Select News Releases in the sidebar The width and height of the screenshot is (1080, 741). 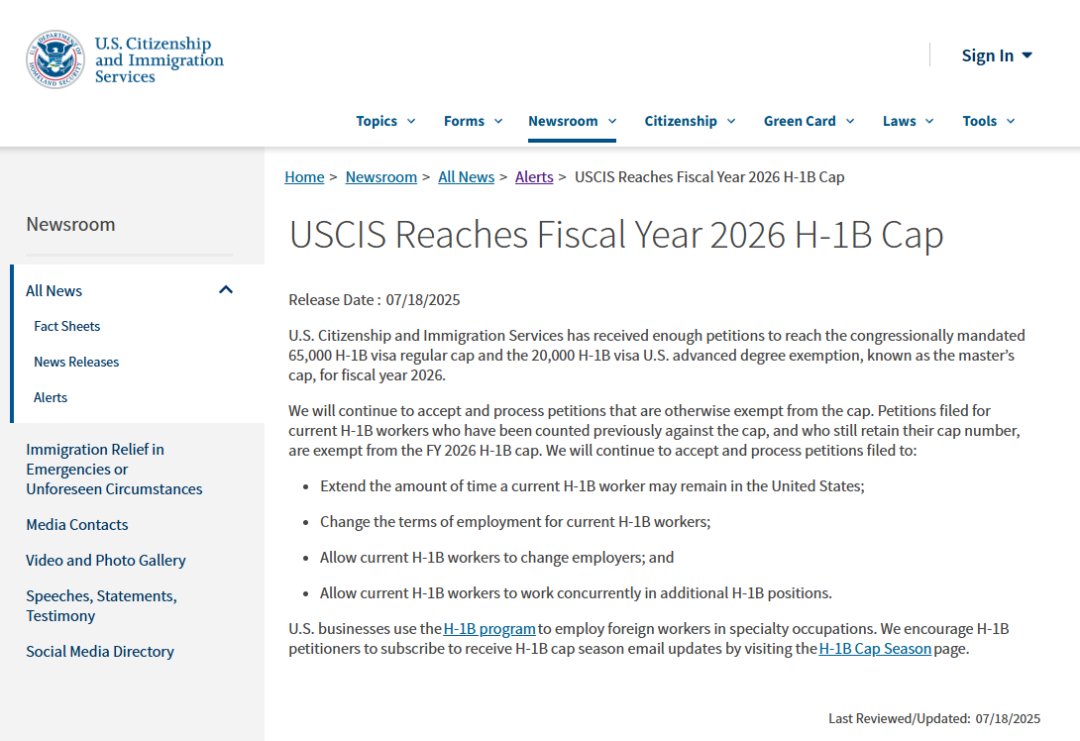(x=76, y=362)
